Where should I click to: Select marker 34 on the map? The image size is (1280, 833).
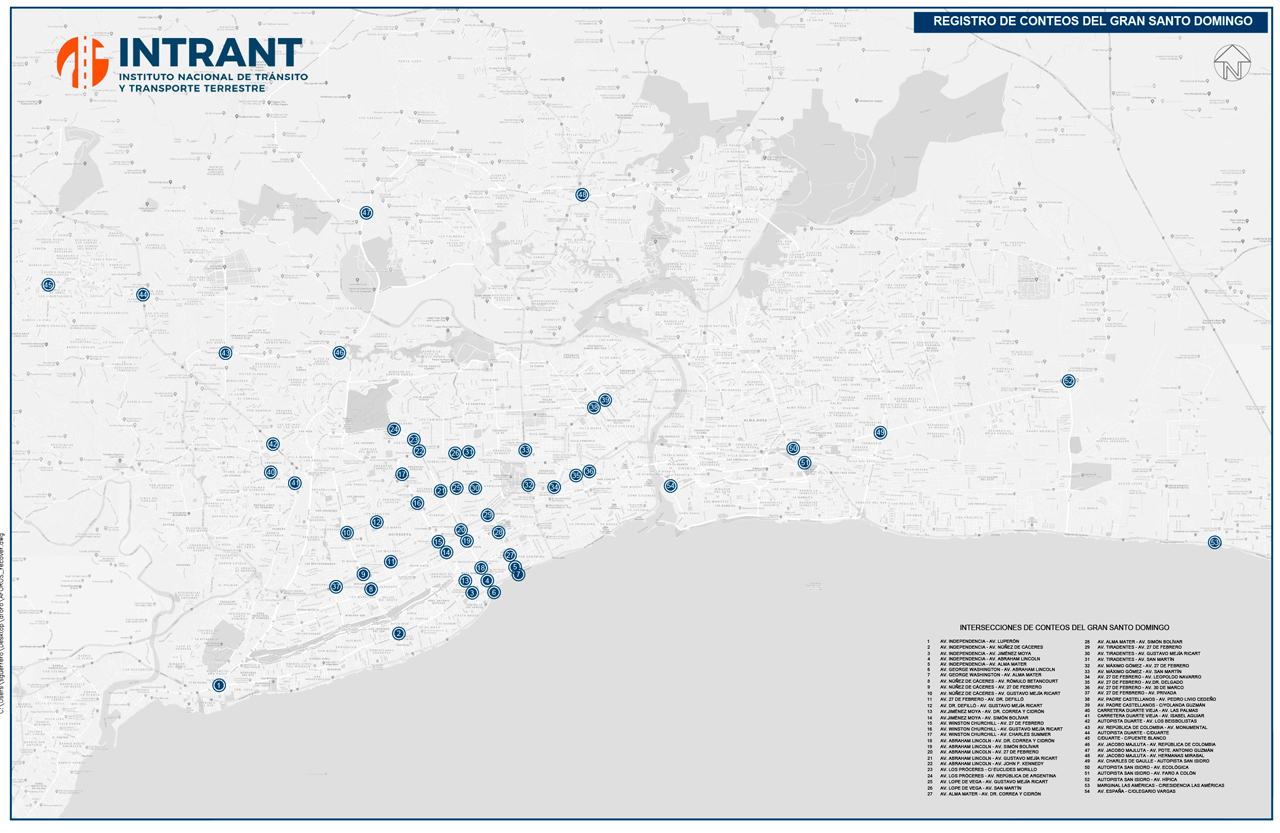click(x=554, y=487)
